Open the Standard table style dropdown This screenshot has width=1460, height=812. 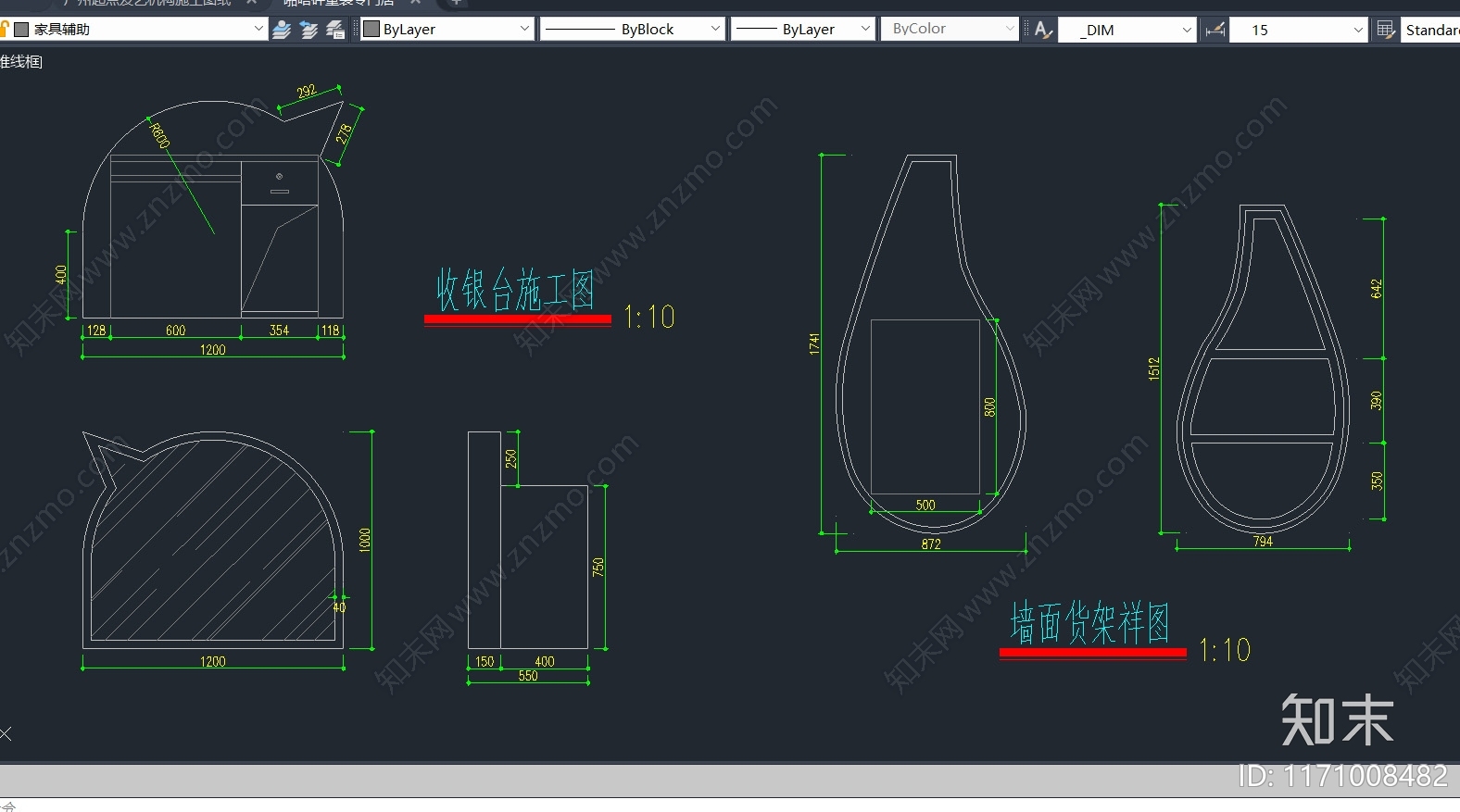pyautogui.click(x=1430, y=30)
